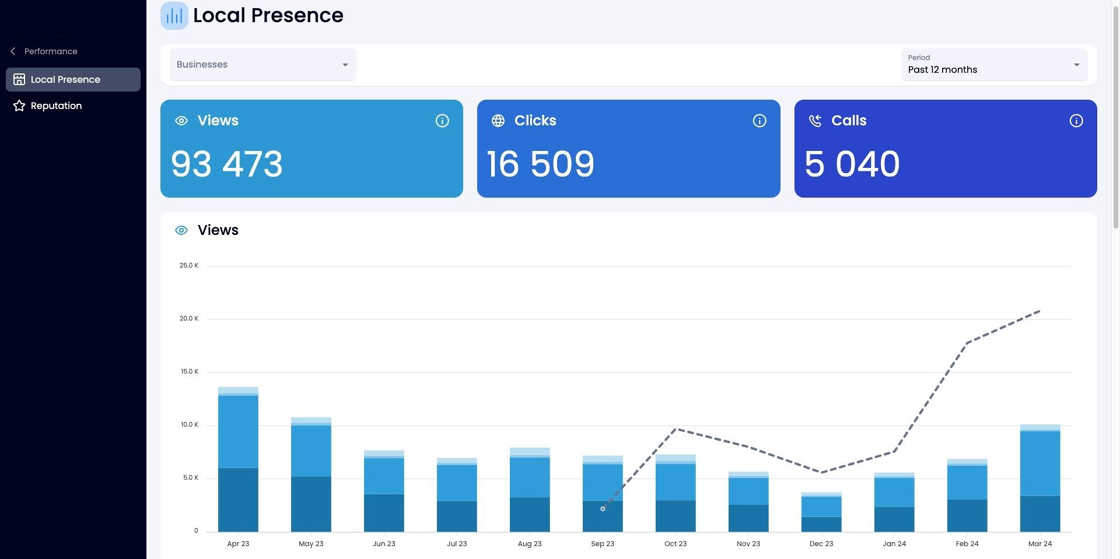Click the May 23 bar in chart

[x=311, y=475]
